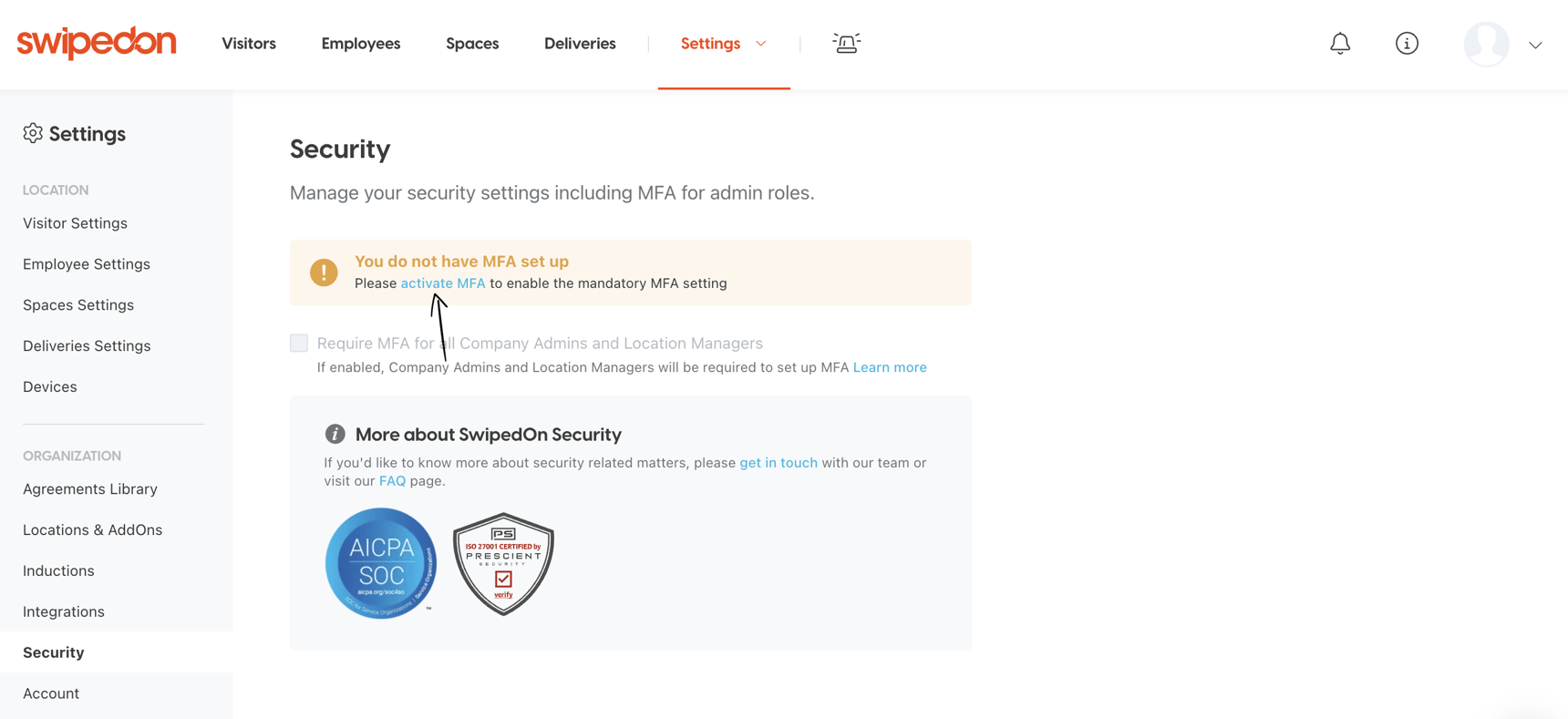Viewport: 1568px width, 719px height.
Task: Select Security in the sidebar
Action: [x=53, y=652]
